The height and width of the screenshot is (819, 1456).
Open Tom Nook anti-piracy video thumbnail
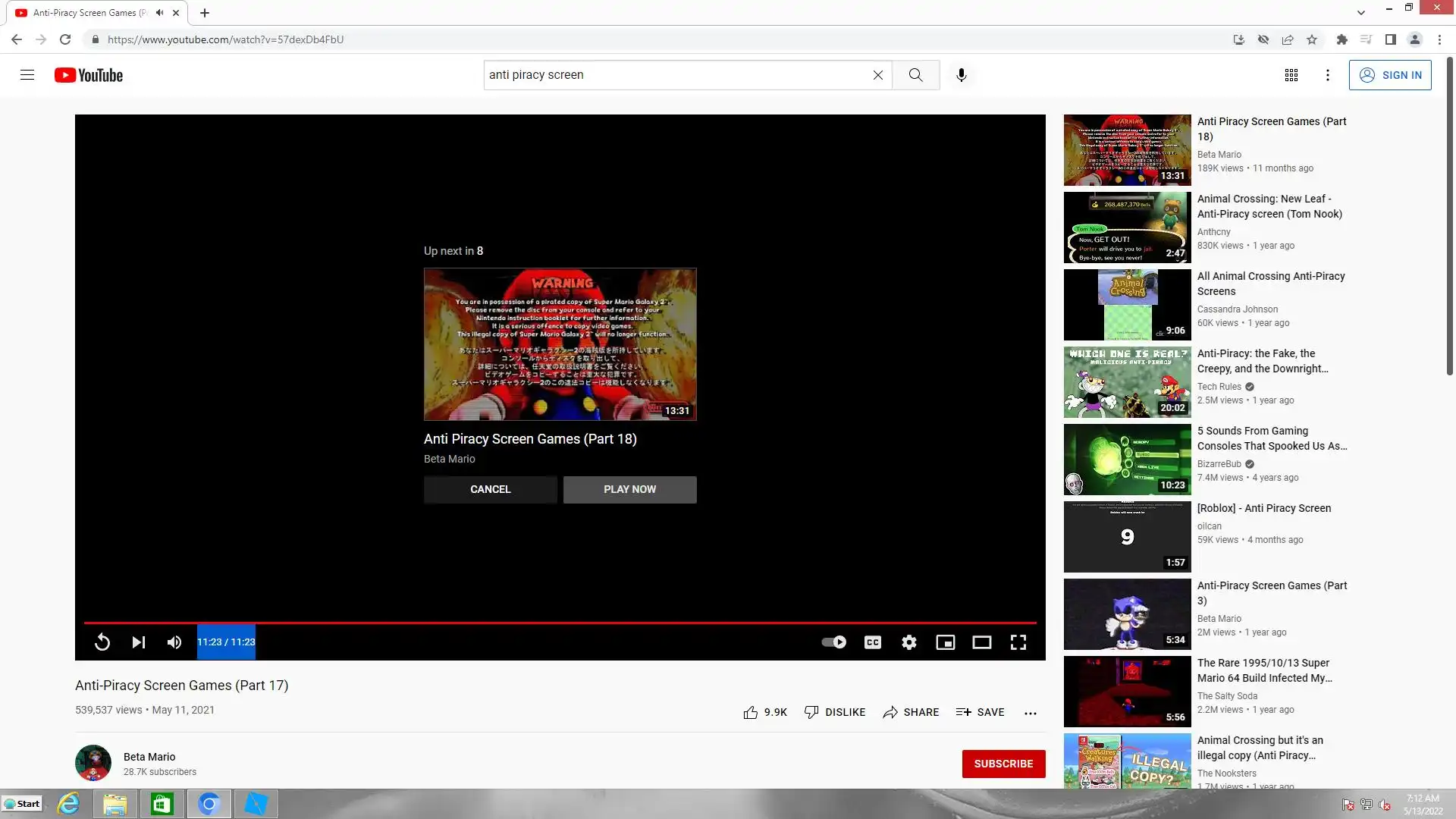[1127, 227]
